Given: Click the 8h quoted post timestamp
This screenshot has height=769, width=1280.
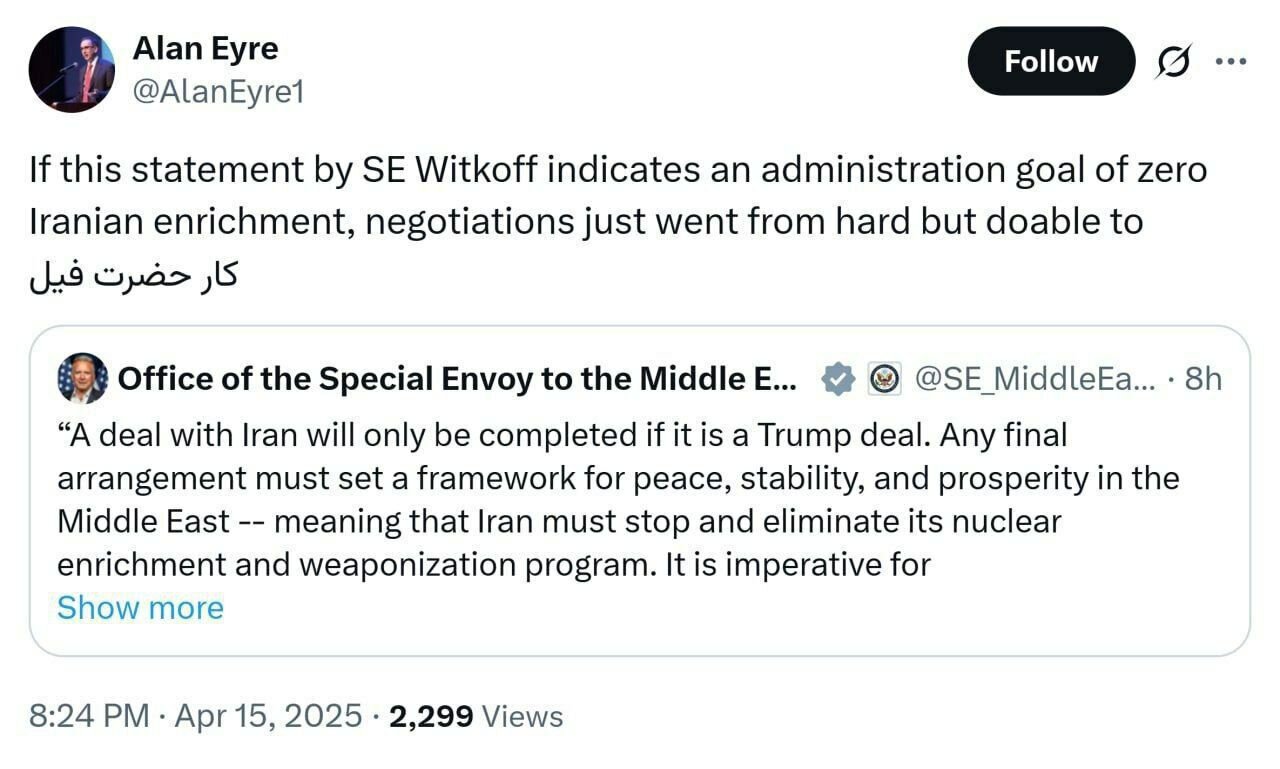Looking at the screenshot, I should (x=1202, y=379).
